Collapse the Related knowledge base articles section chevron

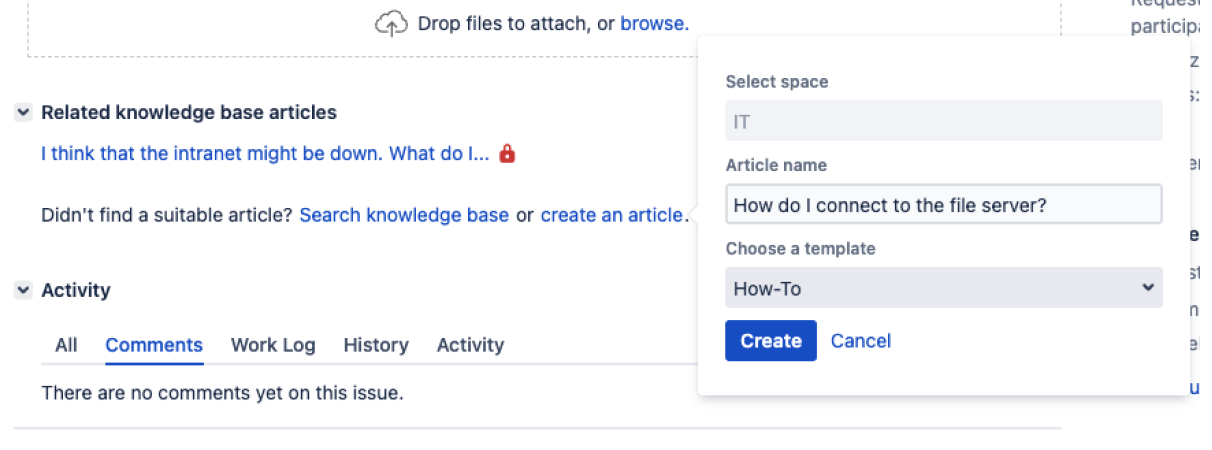point(23,113)
